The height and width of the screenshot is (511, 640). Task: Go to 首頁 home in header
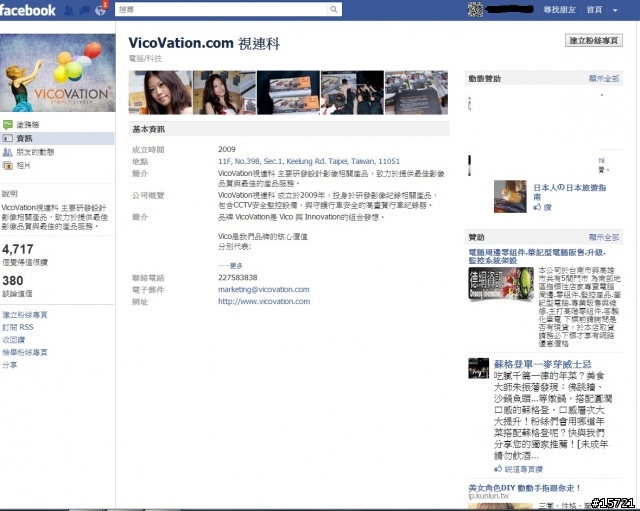pyautogui.click(x=594, y=10)
